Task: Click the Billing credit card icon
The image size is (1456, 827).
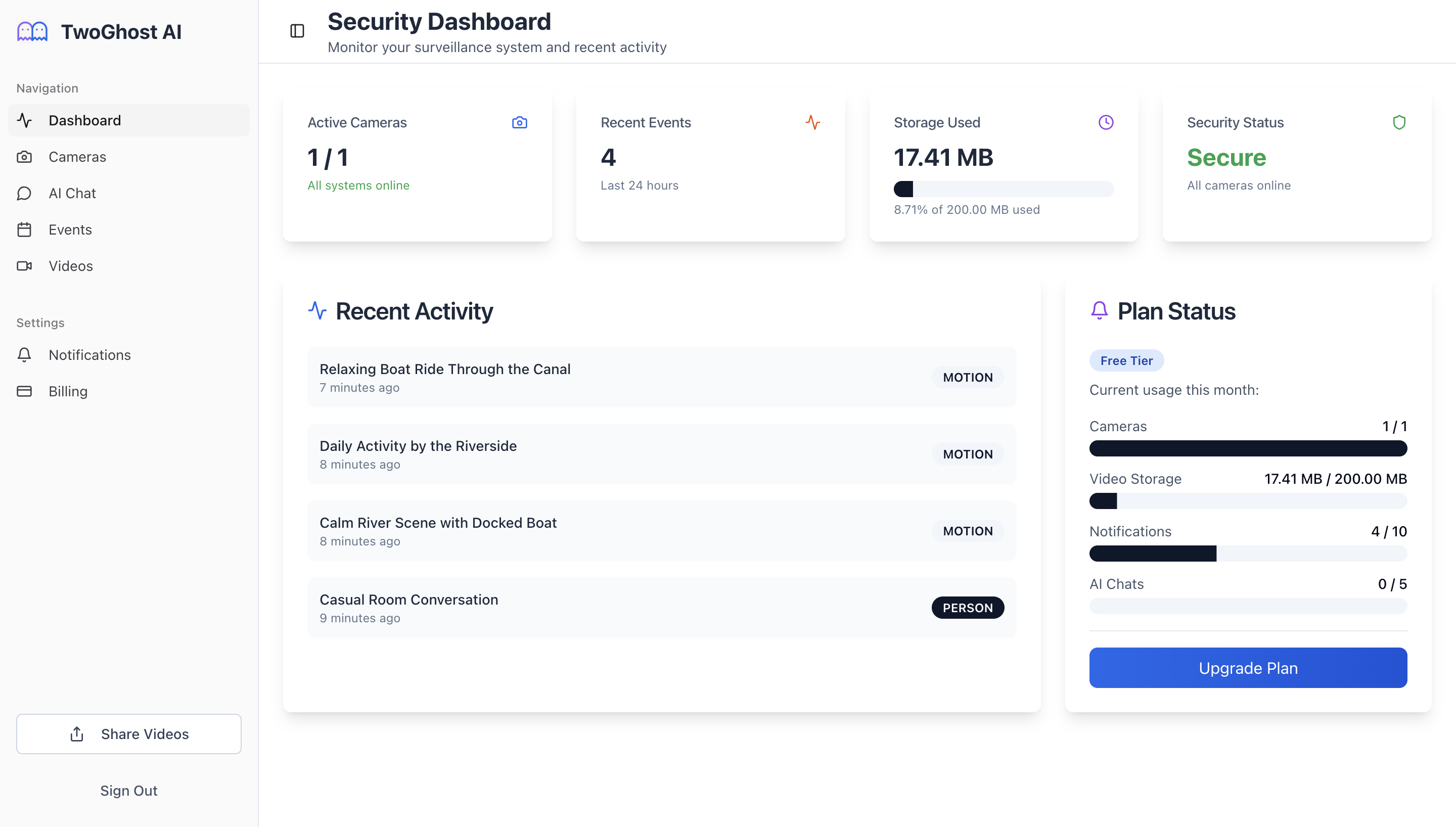Action: pos(24,391)
